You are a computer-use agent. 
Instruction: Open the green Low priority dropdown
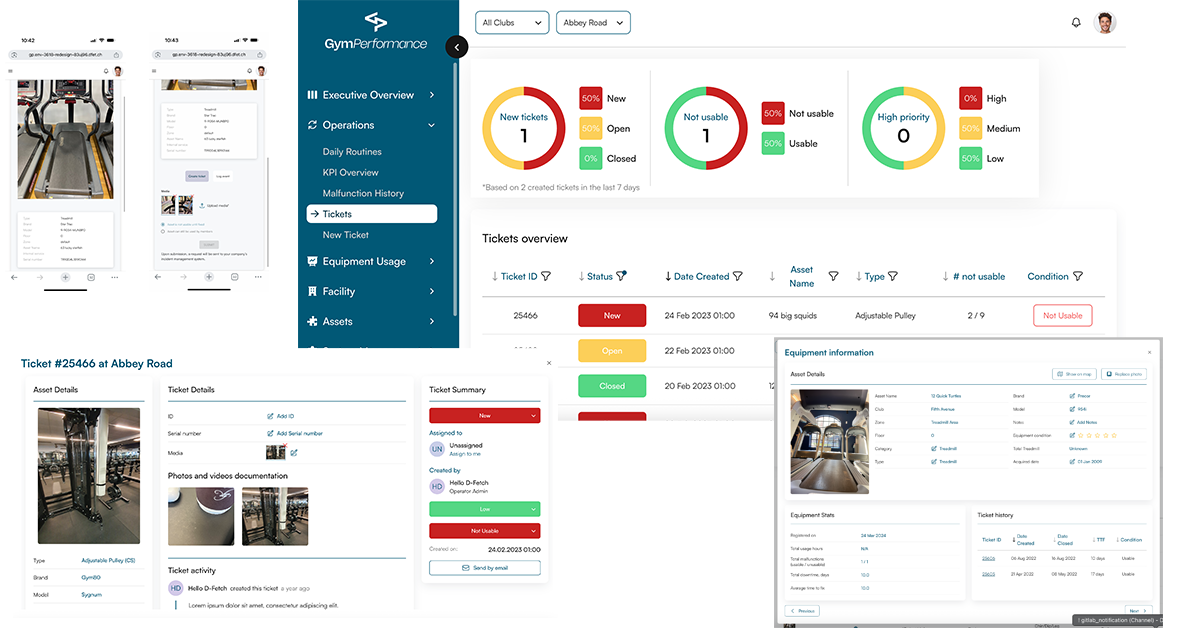pyautogui.click(x=484, y=509)
